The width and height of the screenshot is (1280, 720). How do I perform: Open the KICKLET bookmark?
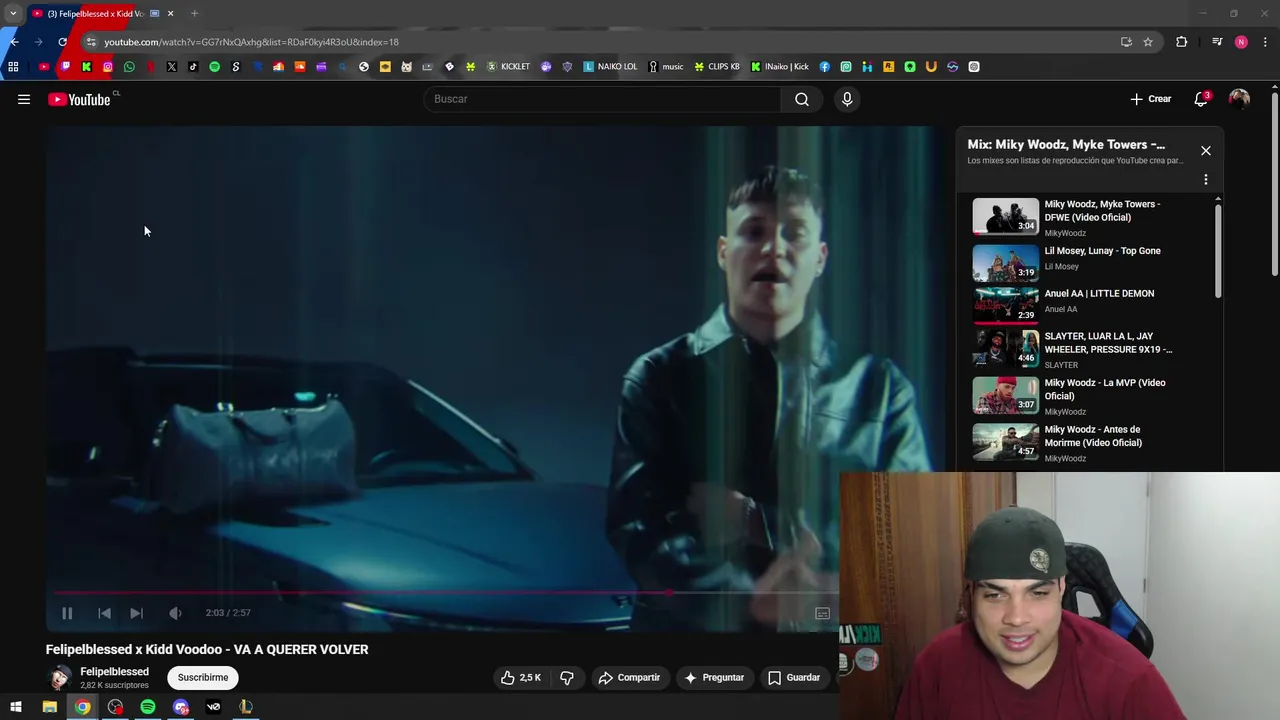(x=508, y=67)
